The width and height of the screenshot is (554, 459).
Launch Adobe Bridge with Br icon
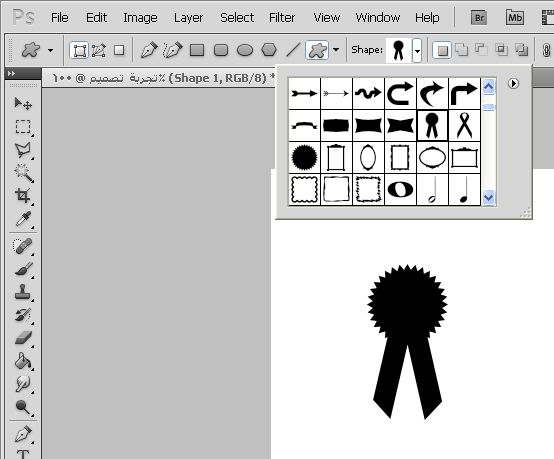click(x=479, y=18)
